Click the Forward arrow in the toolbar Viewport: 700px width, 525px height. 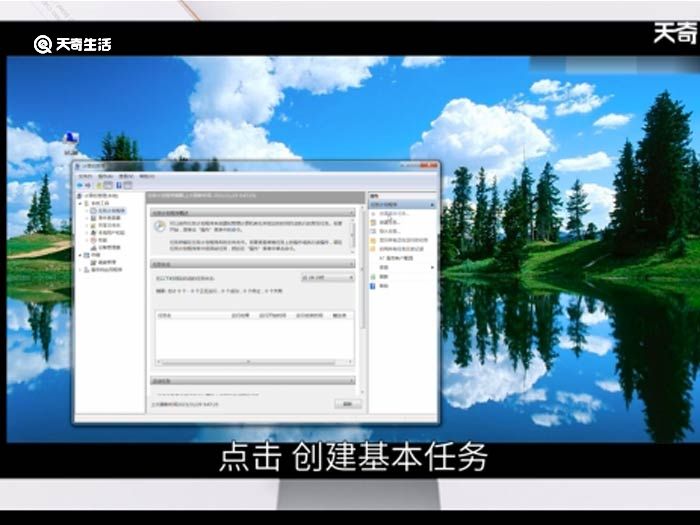(x=88, y=185)
